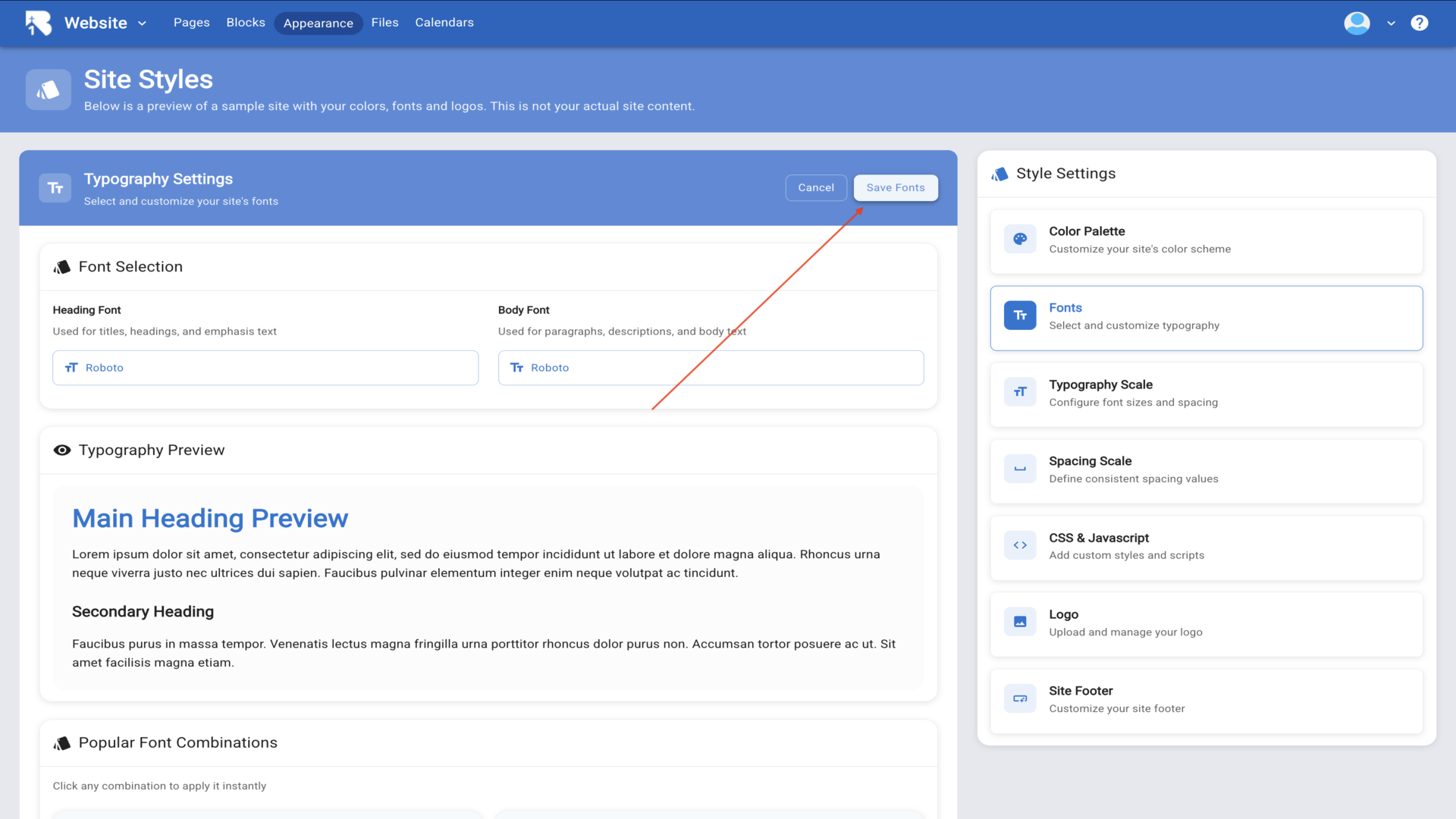1456x819 pixels.
Task: Click the Typography Scale icon
Action: (x=1020, y=392)
